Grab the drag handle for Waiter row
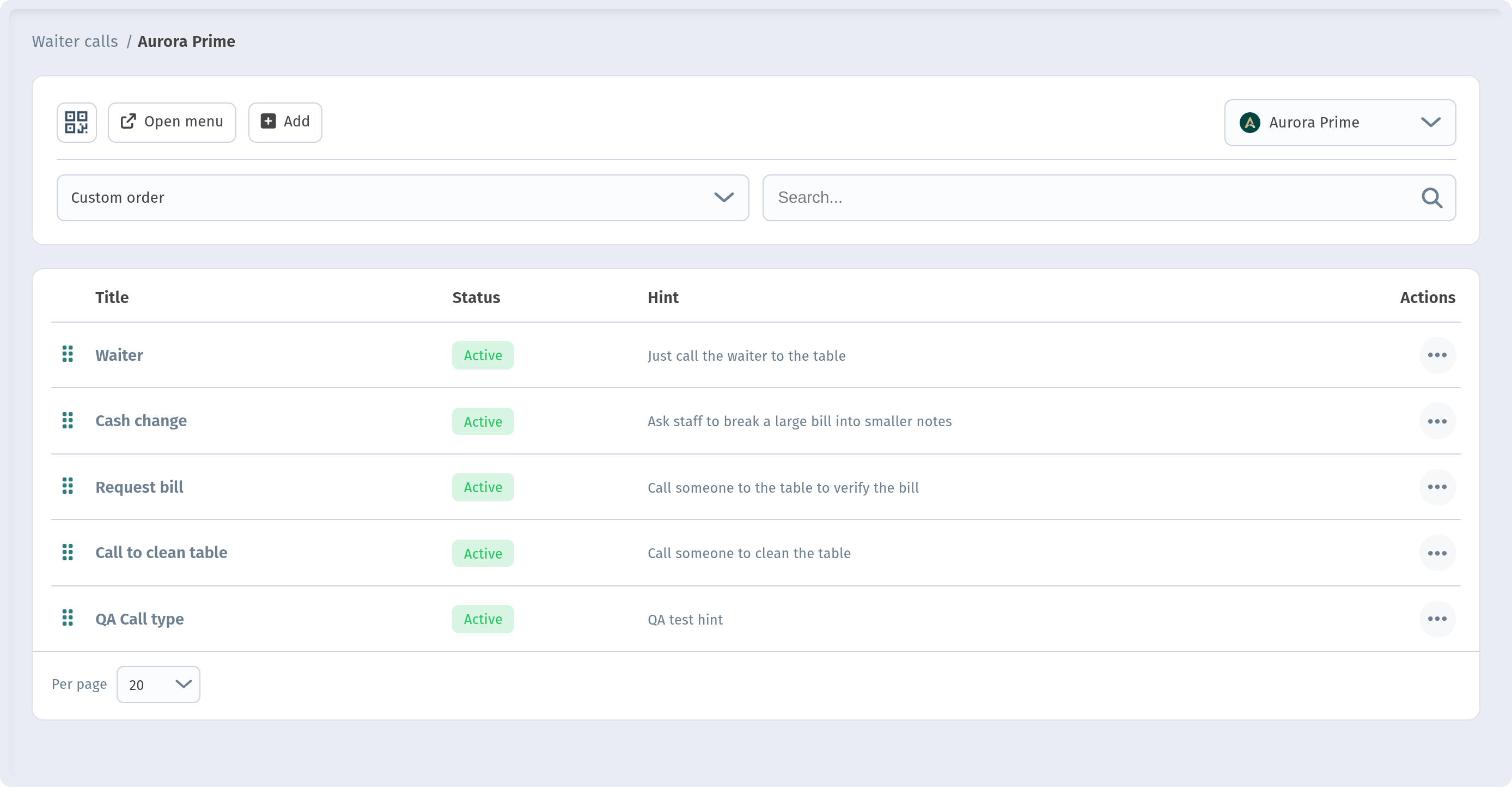This screenshot has height=787, width=1512. coord(68,354)
